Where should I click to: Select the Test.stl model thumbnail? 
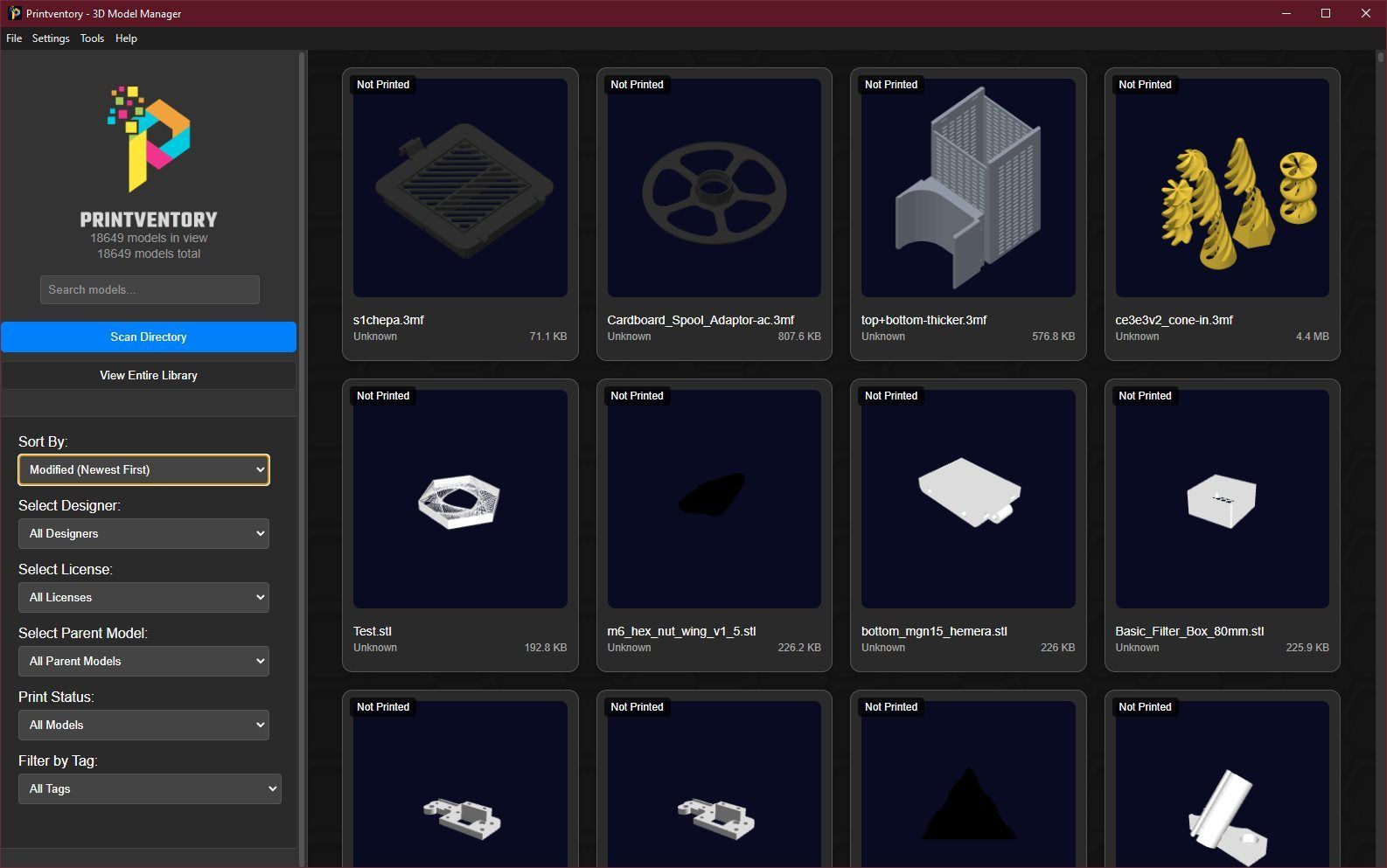click(460, 499)
